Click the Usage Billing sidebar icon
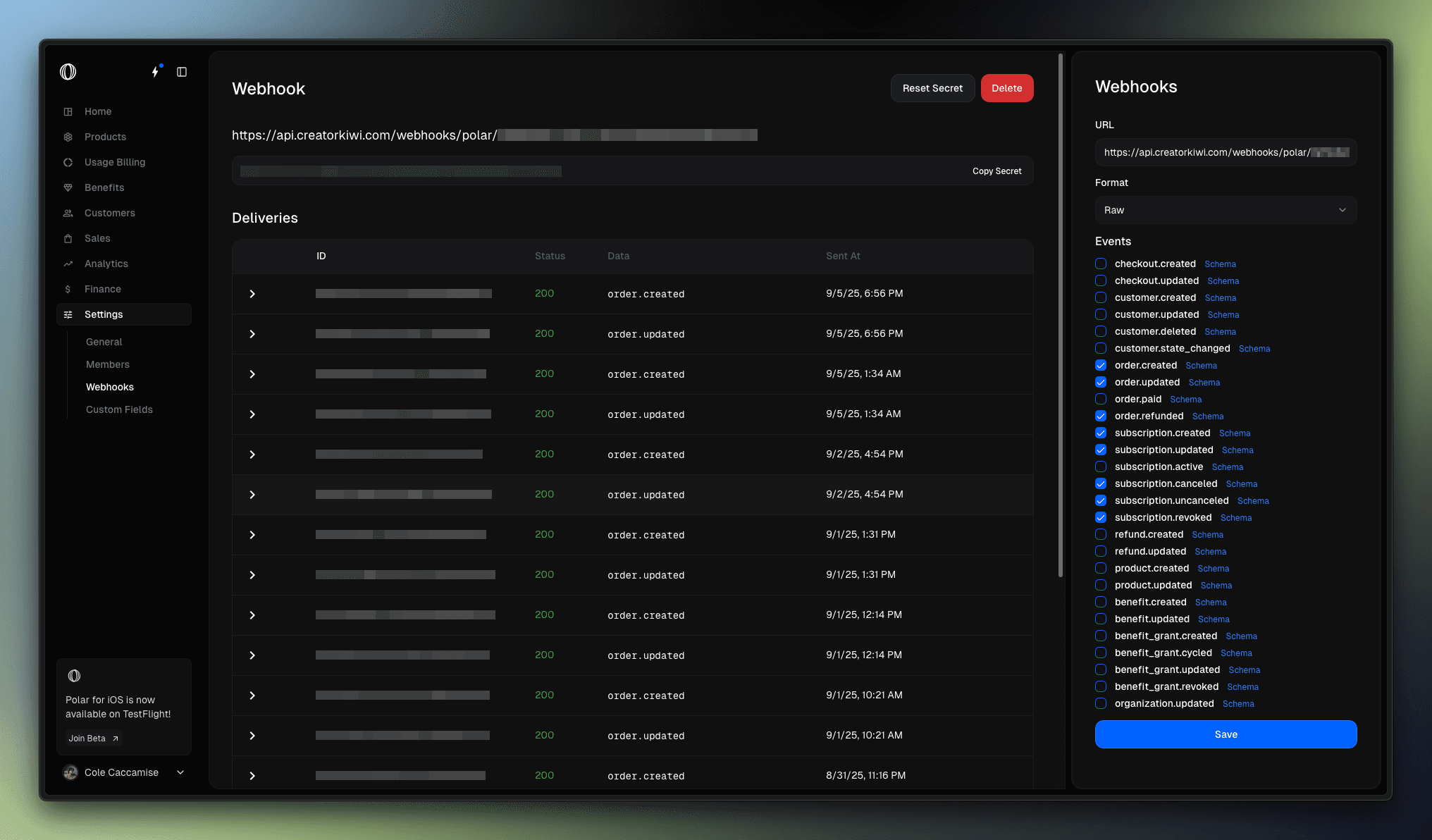Screen dimensions: 1432x840 tap(68, 162)
